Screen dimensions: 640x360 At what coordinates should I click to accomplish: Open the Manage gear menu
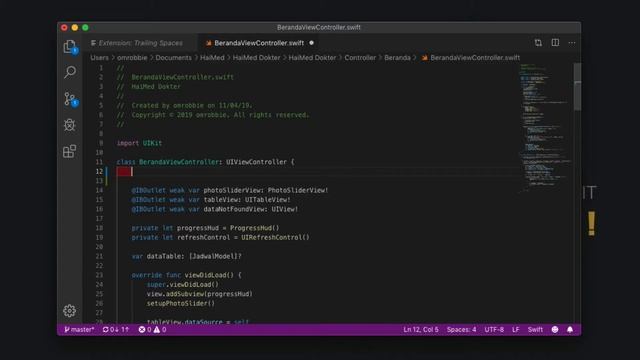(69, 311)
